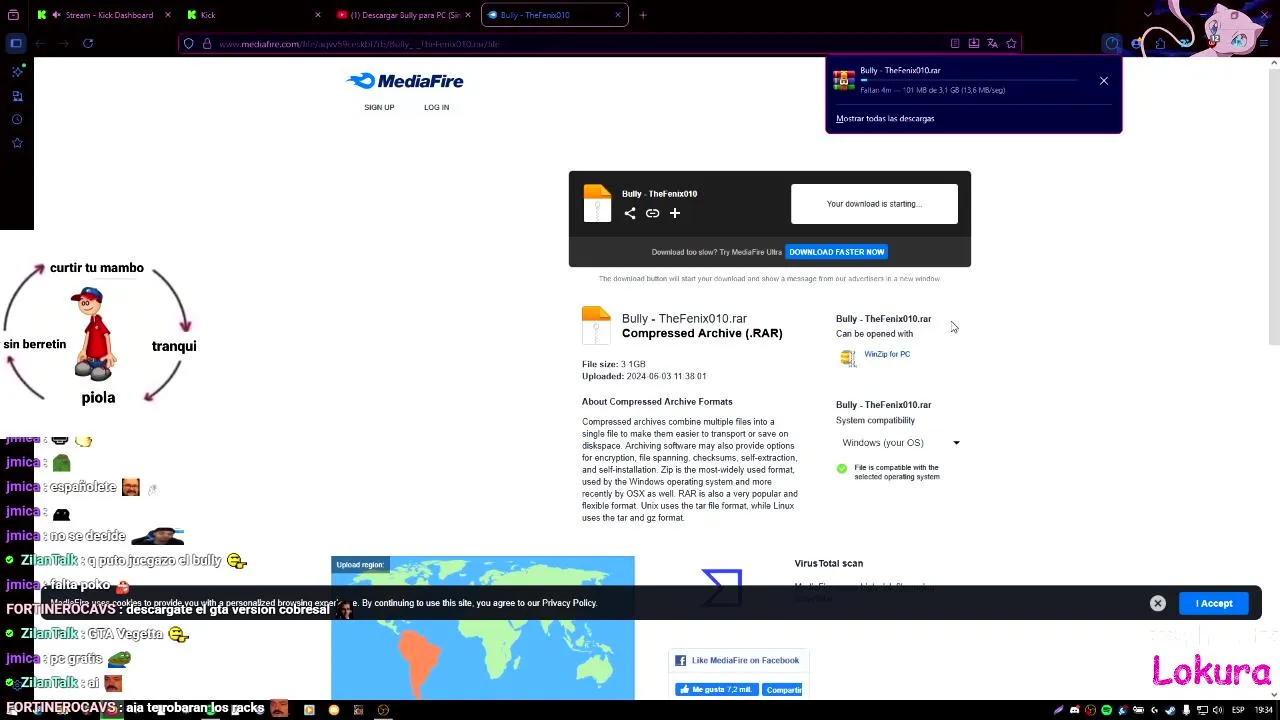The image size is (1280, 720).
Task: Click the install/download page icon in address bar
Action: point(973,43)
